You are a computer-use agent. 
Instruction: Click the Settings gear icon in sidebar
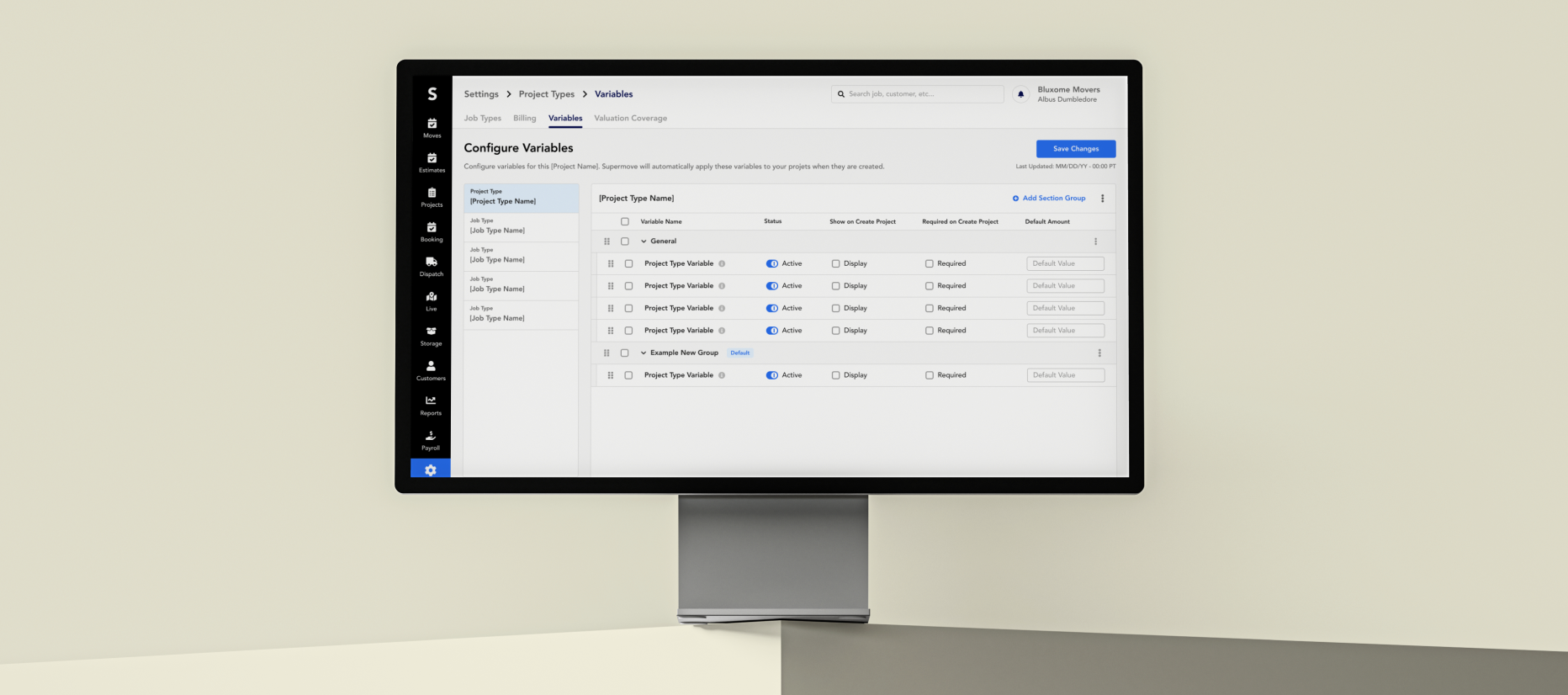(x=431, y=470)
